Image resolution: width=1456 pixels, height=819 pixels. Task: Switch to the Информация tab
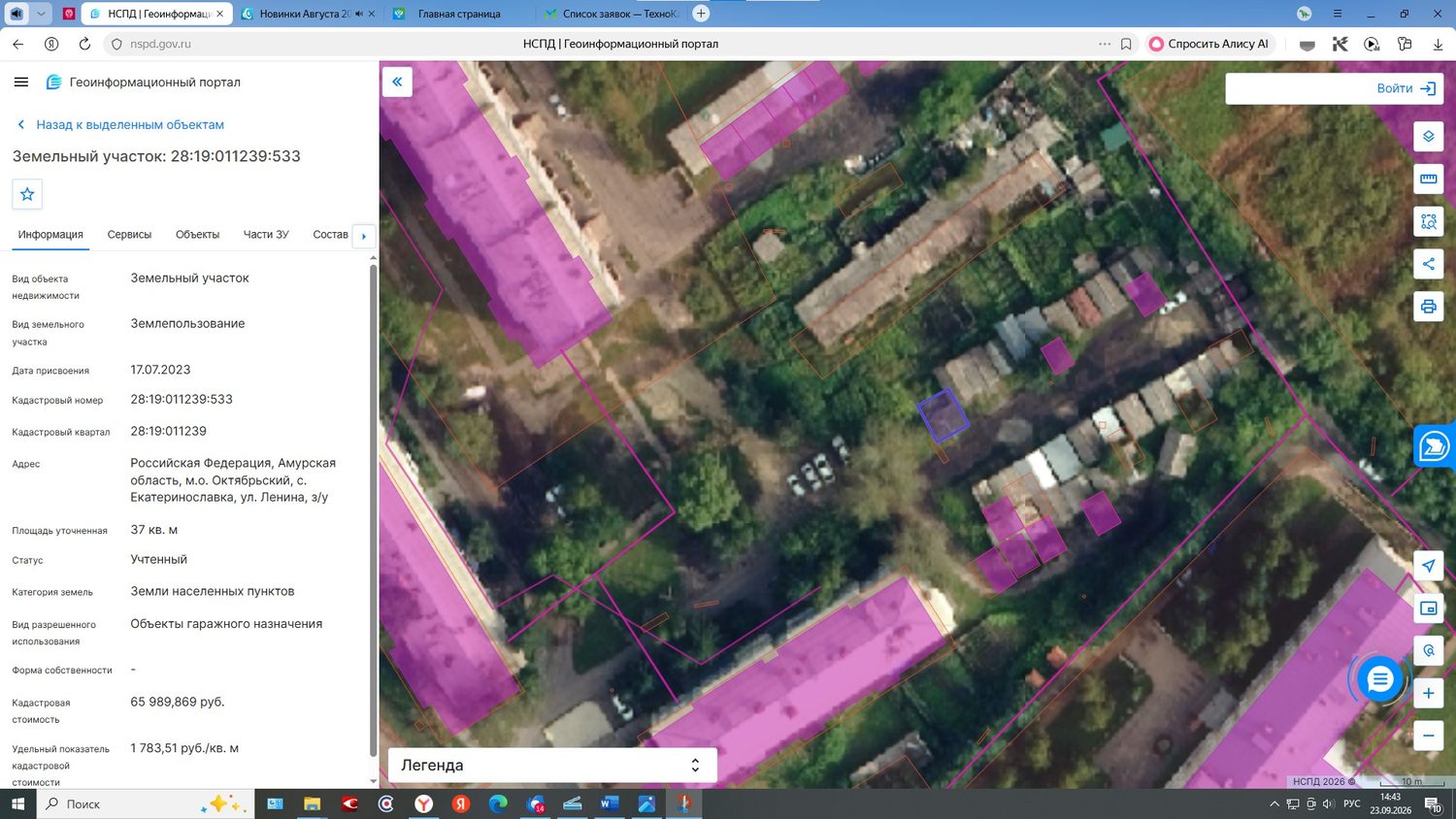click(x=50, y=235)
